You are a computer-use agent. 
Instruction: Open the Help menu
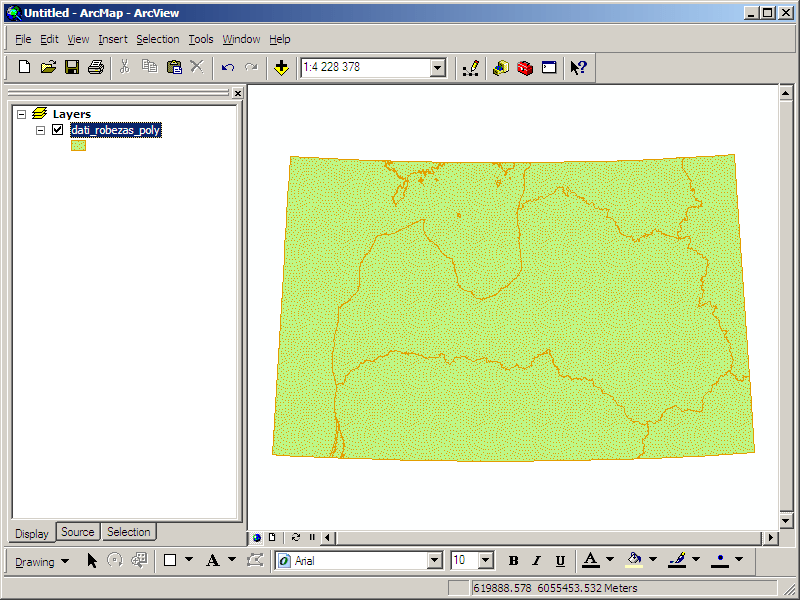click(280, 39)
